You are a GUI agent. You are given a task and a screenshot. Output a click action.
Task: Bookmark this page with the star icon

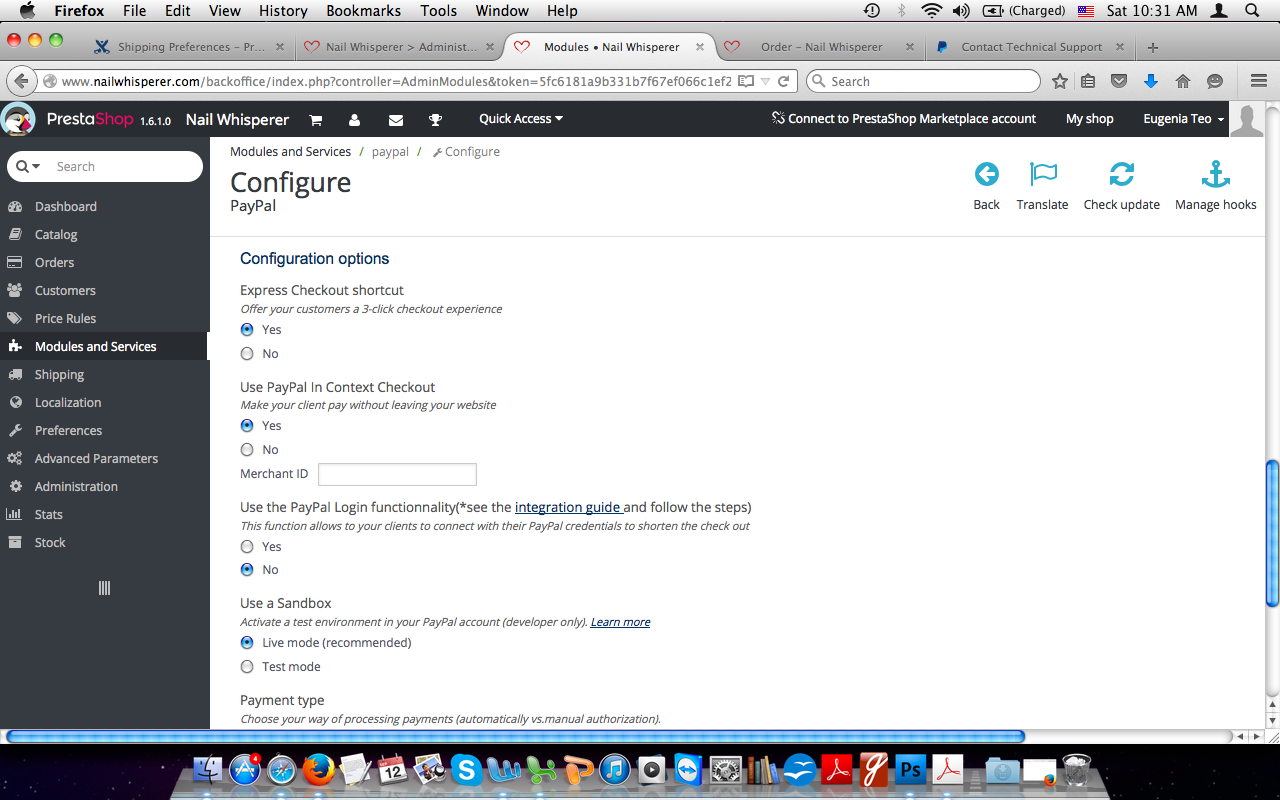pyautogui.click(x=1060, y=81)
